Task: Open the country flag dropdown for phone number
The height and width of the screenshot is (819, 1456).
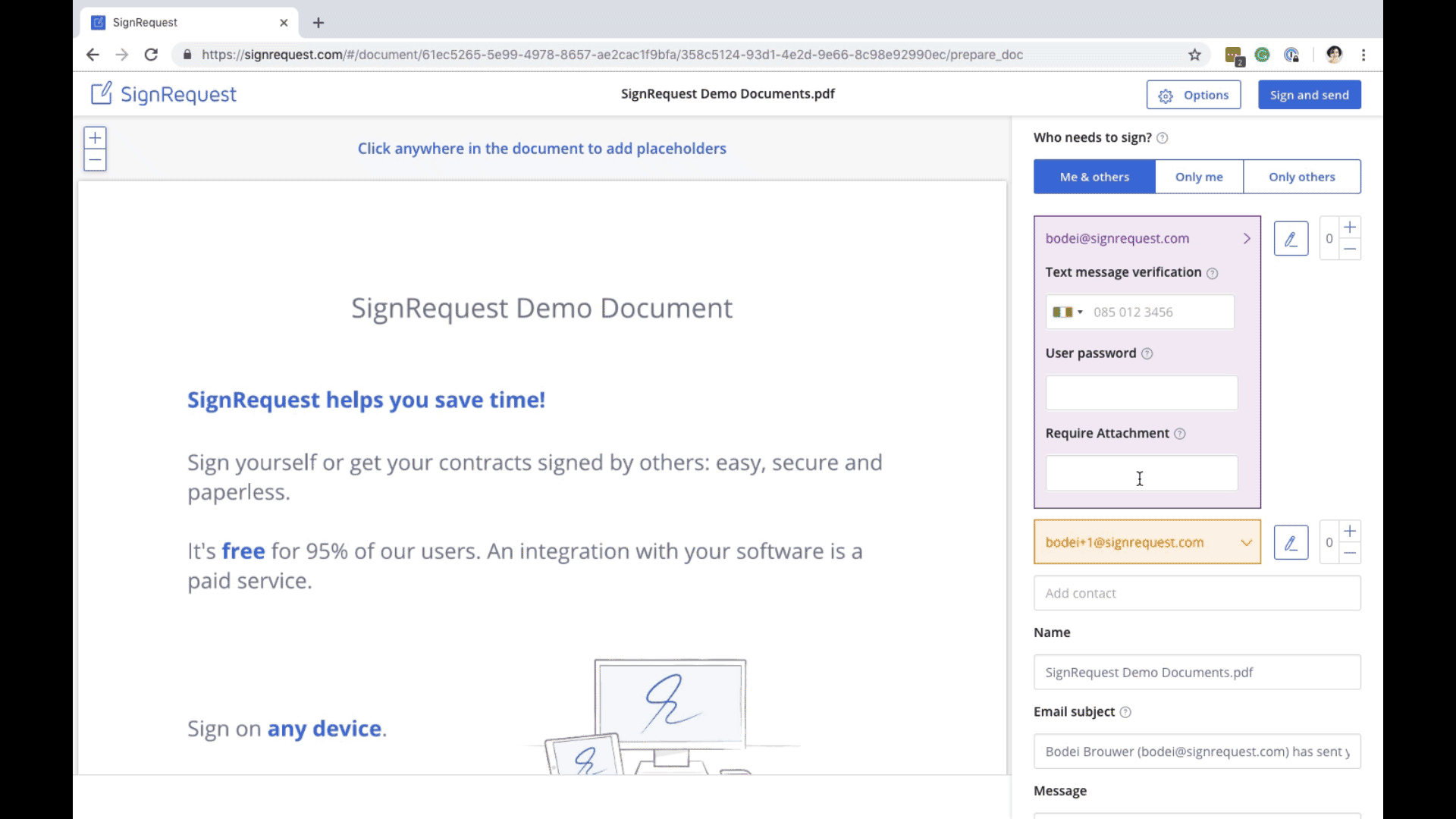Action: coord(1067,312)
